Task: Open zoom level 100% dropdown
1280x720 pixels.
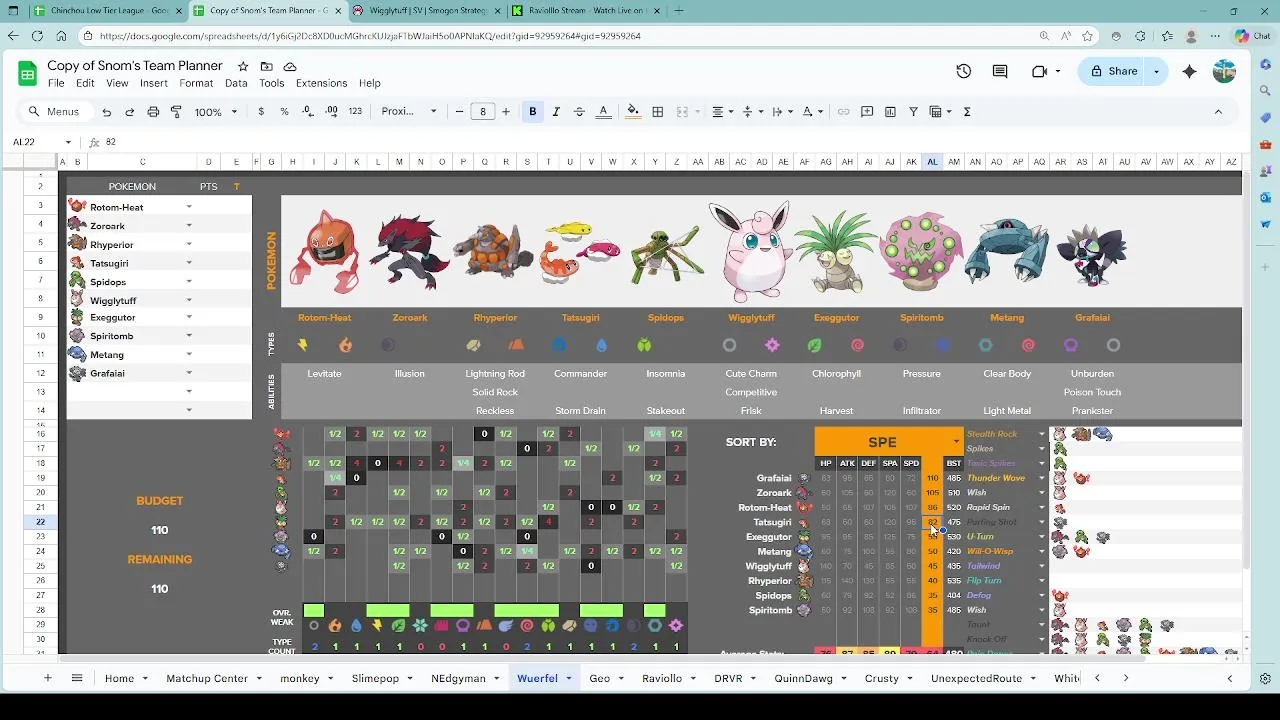Action: (215, 112)
